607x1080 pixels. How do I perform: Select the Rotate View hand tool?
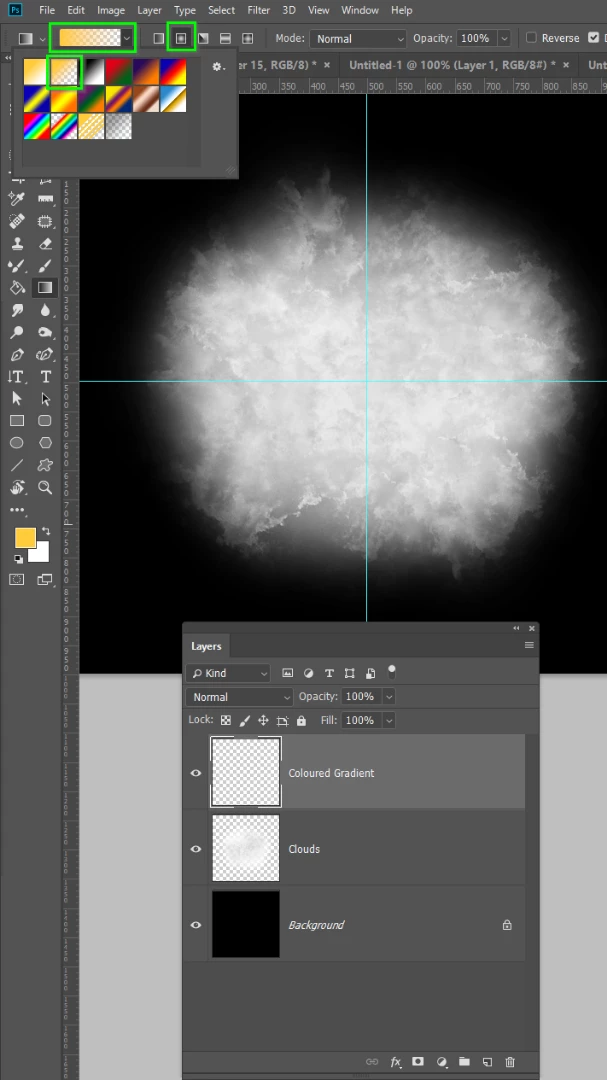17,488
